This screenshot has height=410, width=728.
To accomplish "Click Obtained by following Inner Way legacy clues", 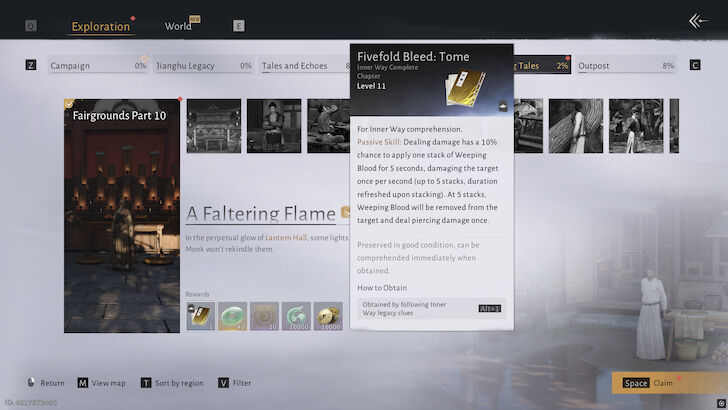I will [x=431, y=308].
